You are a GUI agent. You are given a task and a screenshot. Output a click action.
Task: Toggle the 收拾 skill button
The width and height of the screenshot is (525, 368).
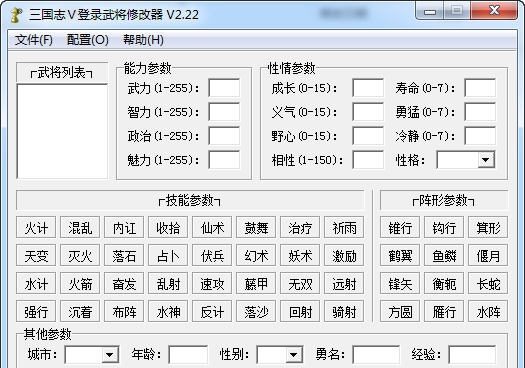tap(168, 228)
